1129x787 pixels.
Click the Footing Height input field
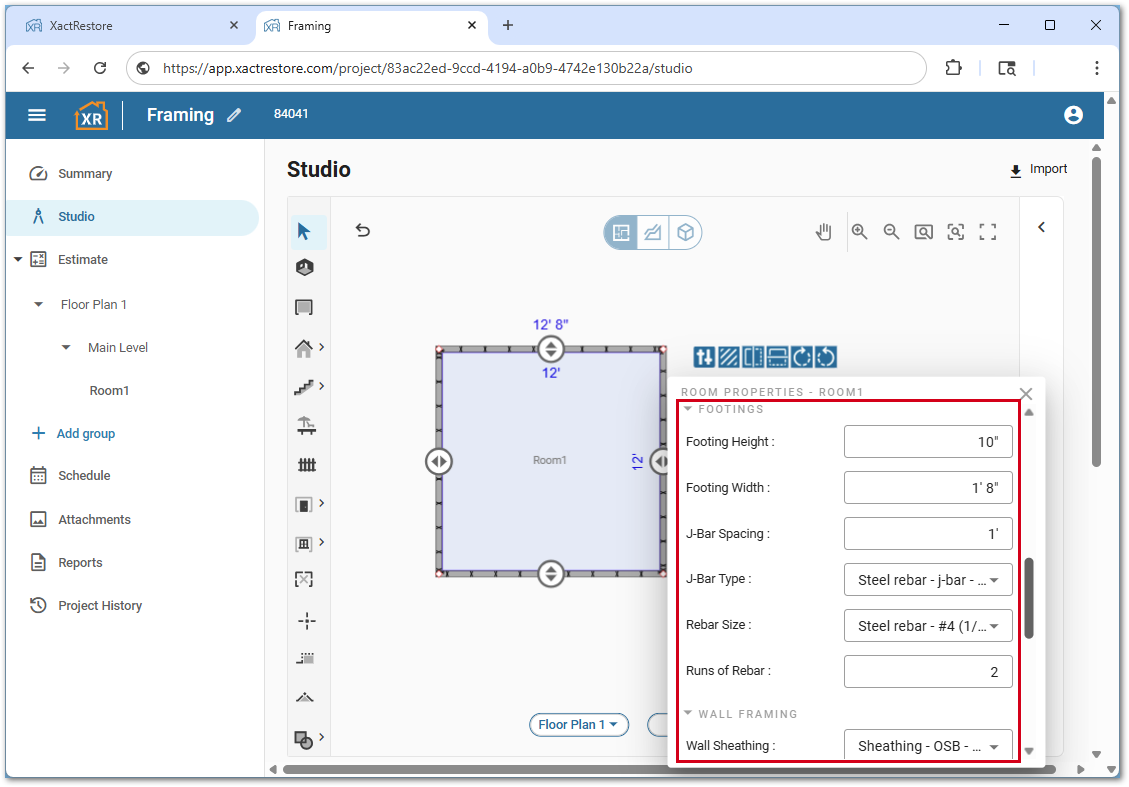coord(928,442)
